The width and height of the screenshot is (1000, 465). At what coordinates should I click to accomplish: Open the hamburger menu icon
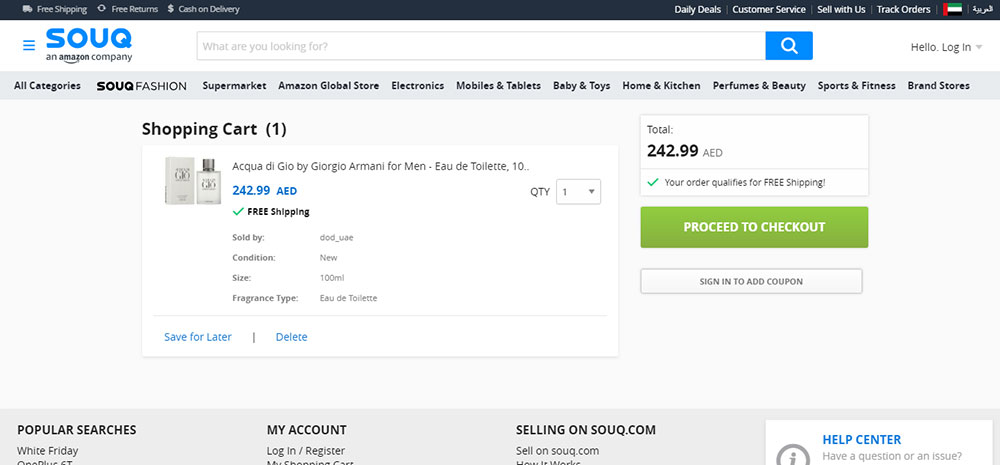point(29,45)
